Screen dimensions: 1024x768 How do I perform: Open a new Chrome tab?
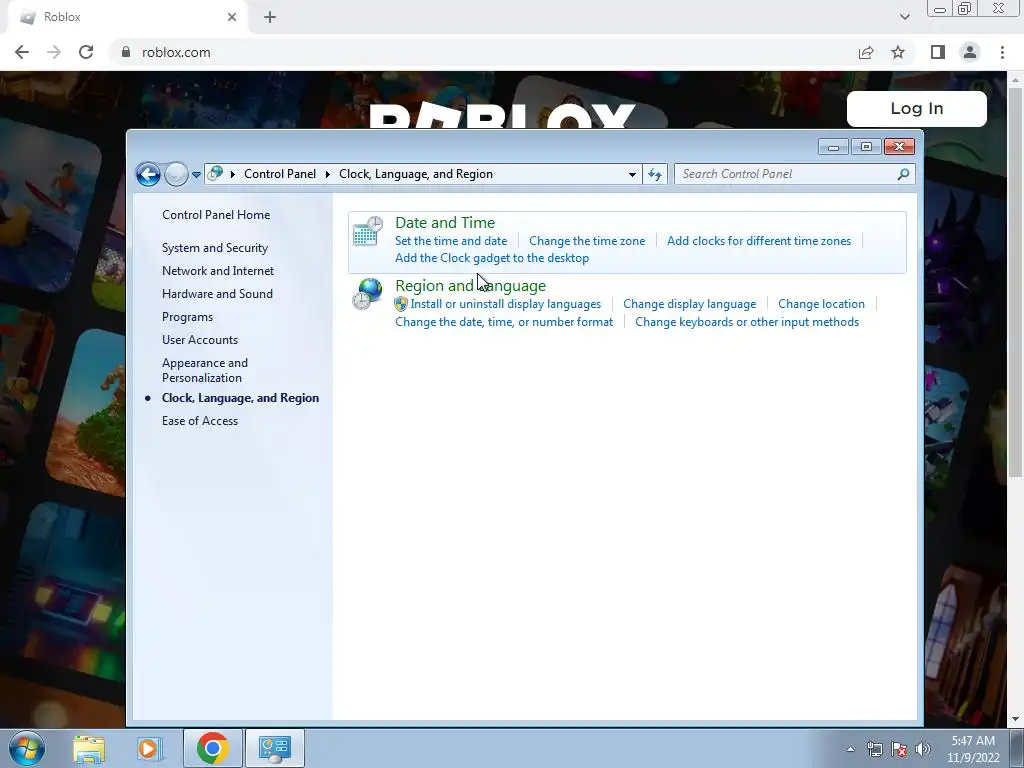[x=270, y=17]
